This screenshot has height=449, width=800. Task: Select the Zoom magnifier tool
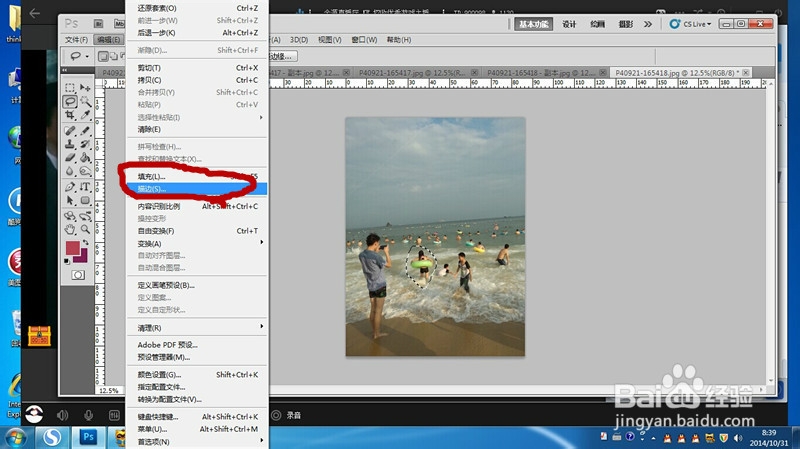tap(85, 230)
